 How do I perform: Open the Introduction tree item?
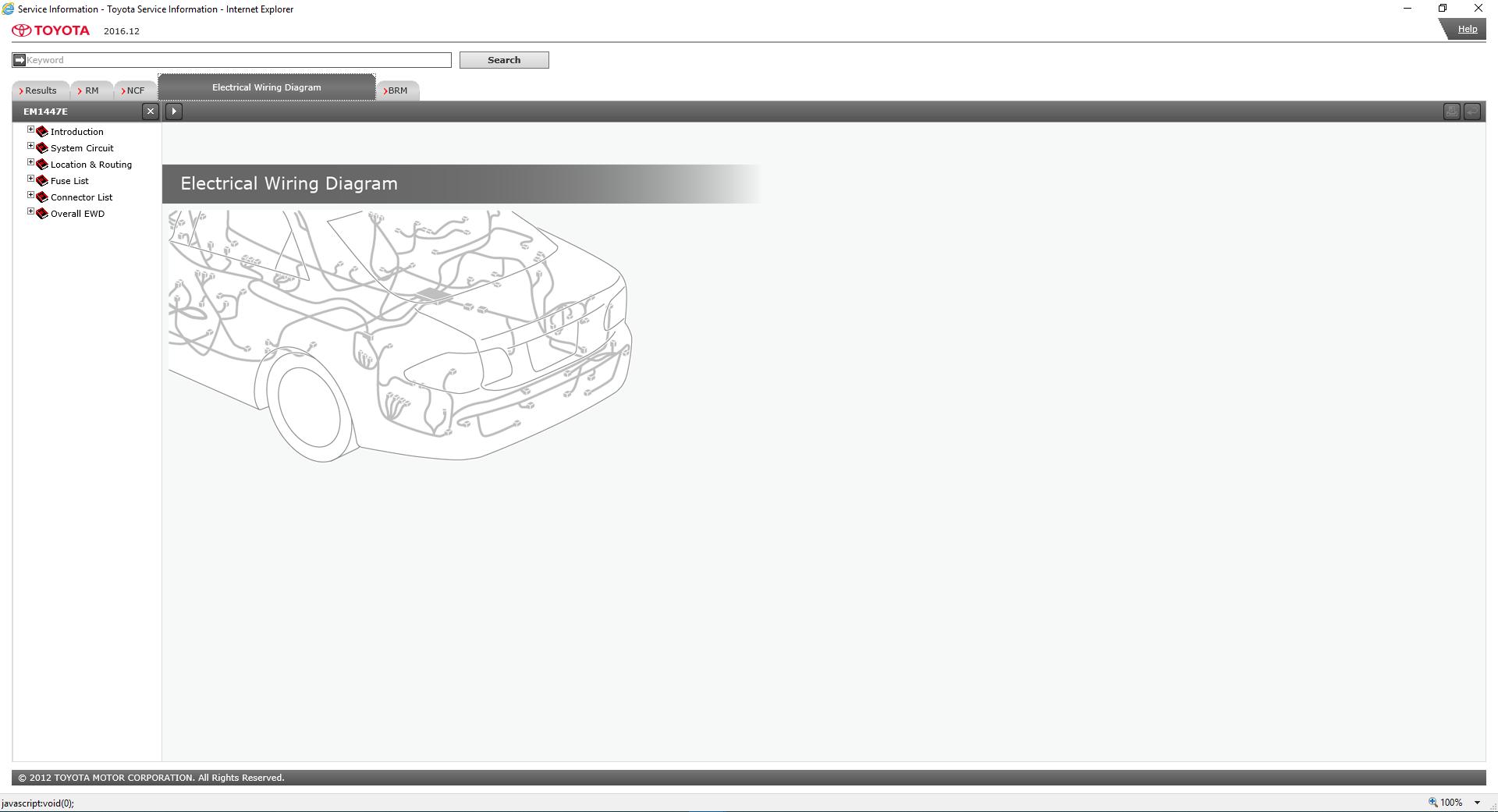(x=76, y=132)
